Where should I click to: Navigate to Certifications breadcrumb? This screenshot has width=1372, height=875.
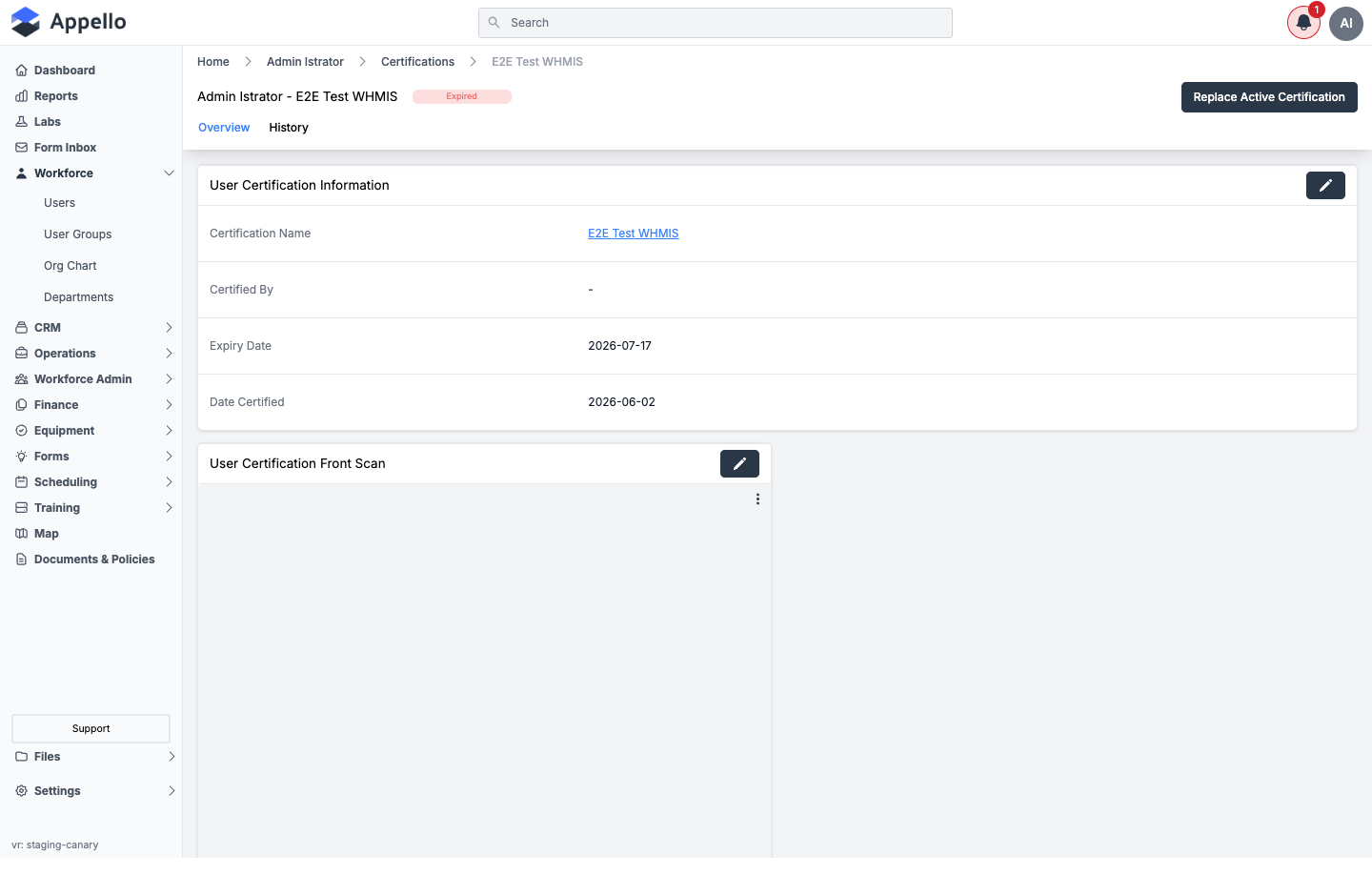coord(417,62)
